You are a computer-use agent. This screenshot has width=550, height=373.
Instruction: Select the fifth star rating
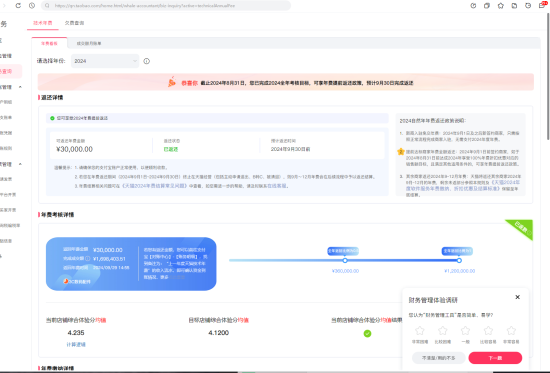[511, 331]
